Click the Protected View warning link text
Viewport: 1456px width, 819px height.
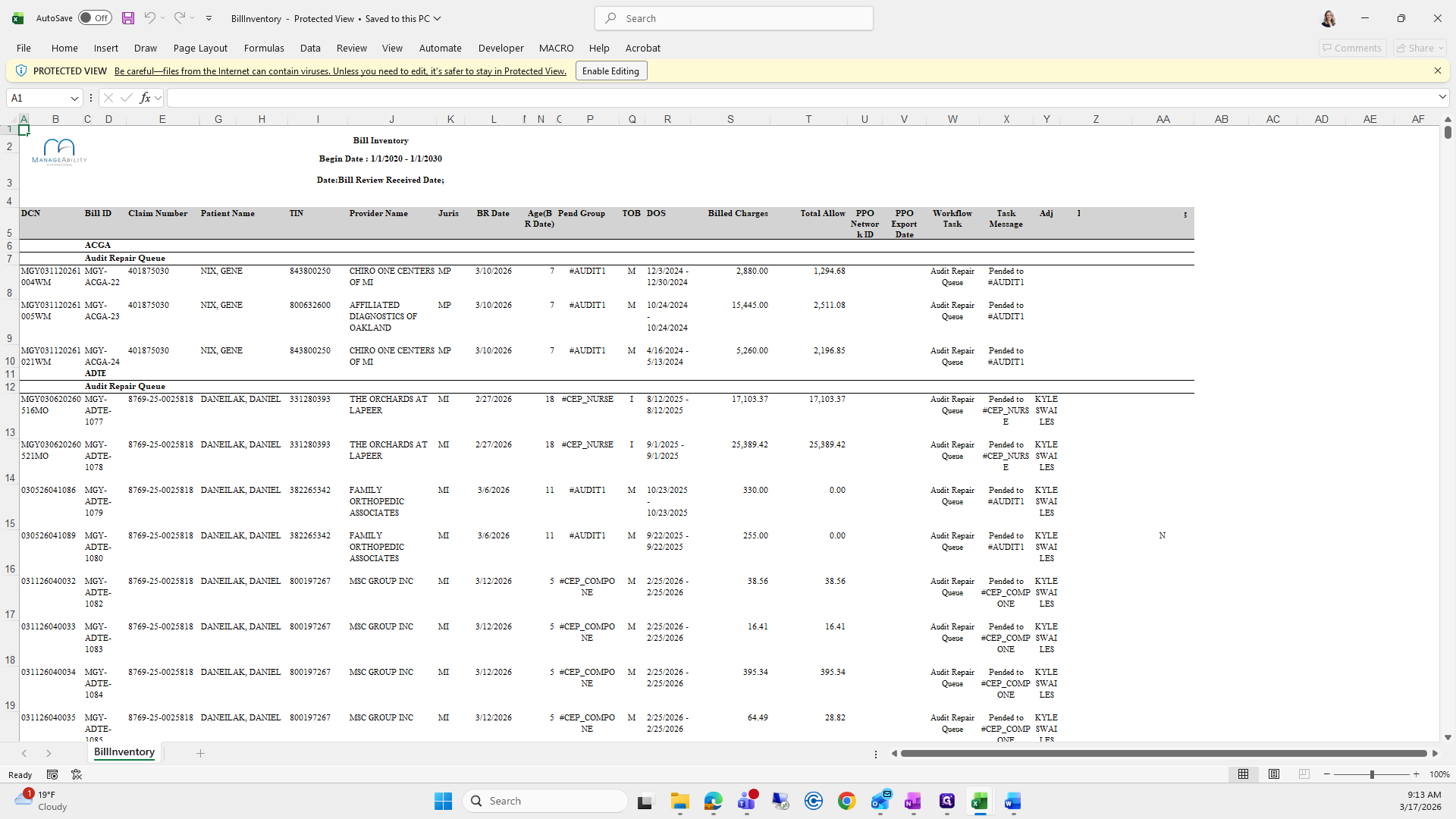[340, 71]
